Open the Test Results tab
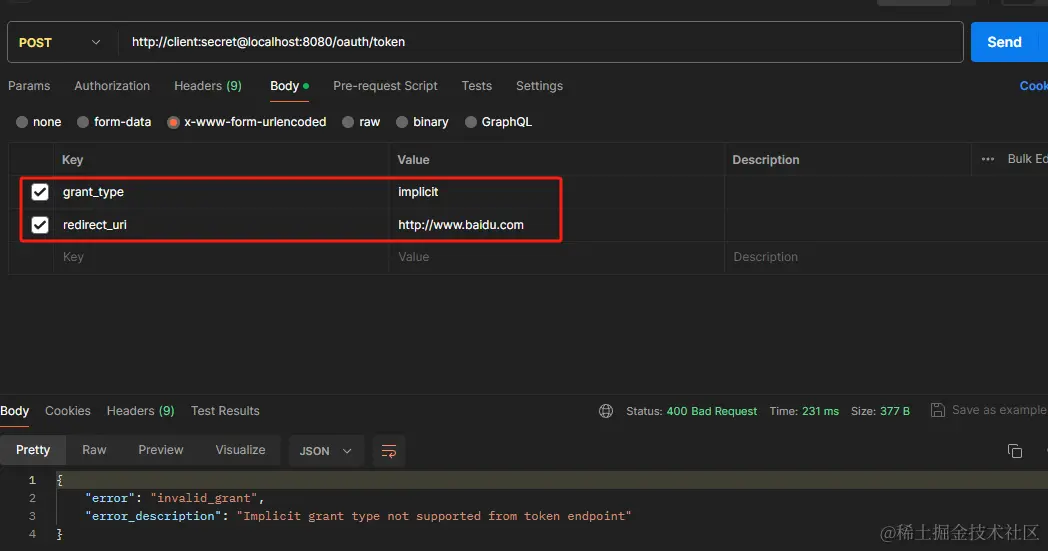1048x551 pixels. coord(225,411)
